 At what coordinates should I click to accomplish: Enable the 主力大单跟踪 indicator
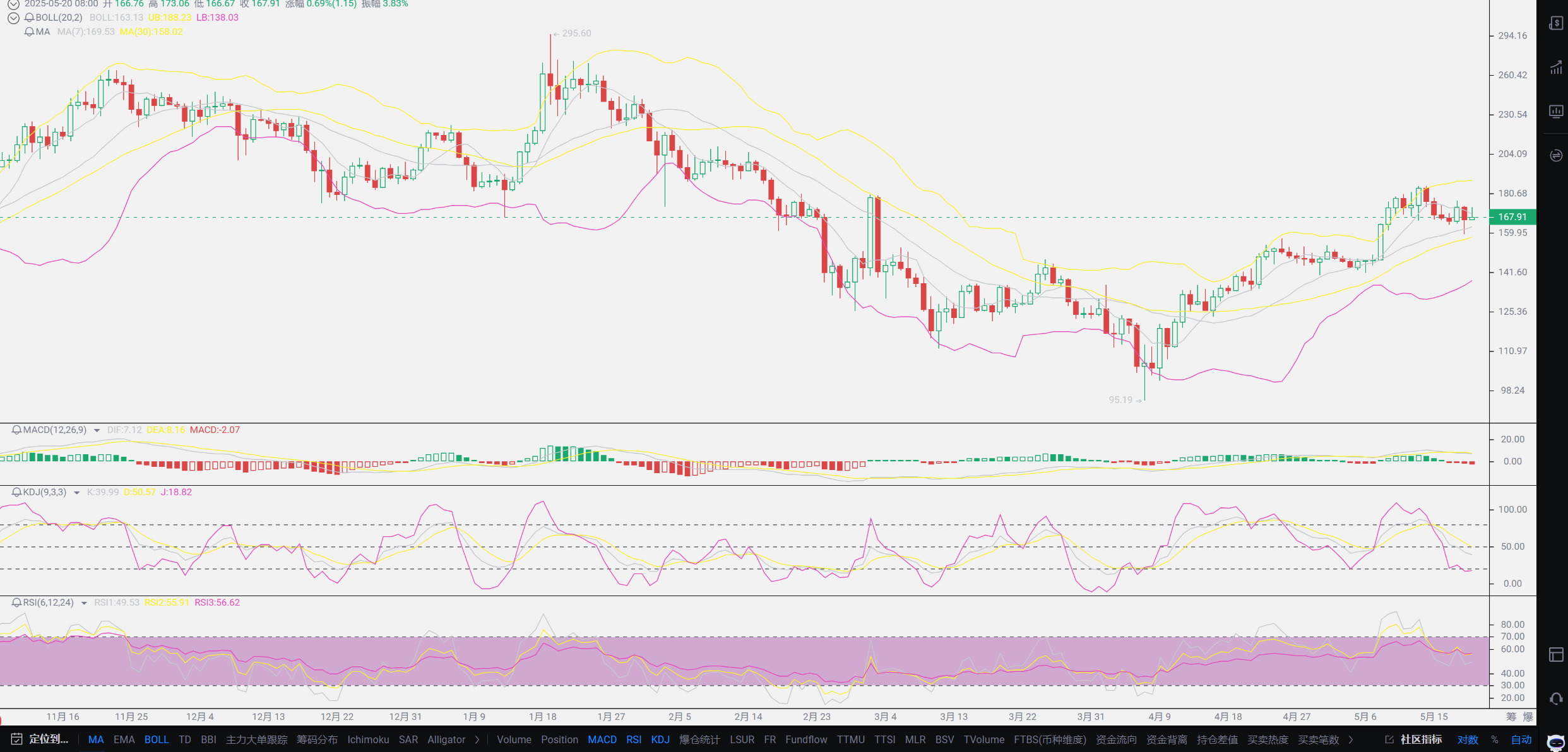256,739
